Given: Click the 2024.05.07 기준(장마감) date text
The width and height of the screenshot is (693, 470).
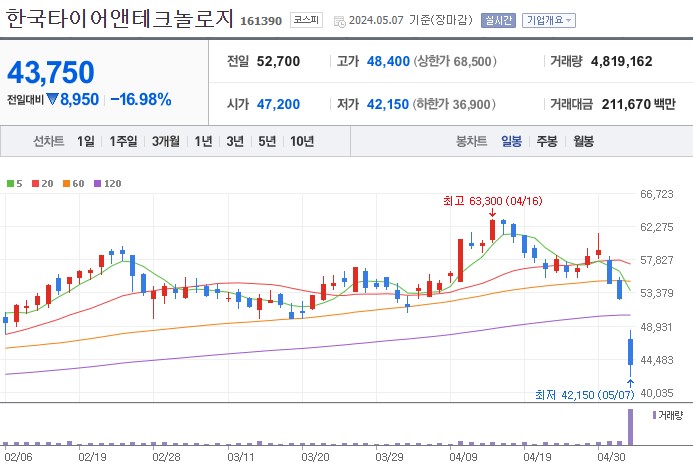Looking at the screenshot, I should tap(411, 20).
